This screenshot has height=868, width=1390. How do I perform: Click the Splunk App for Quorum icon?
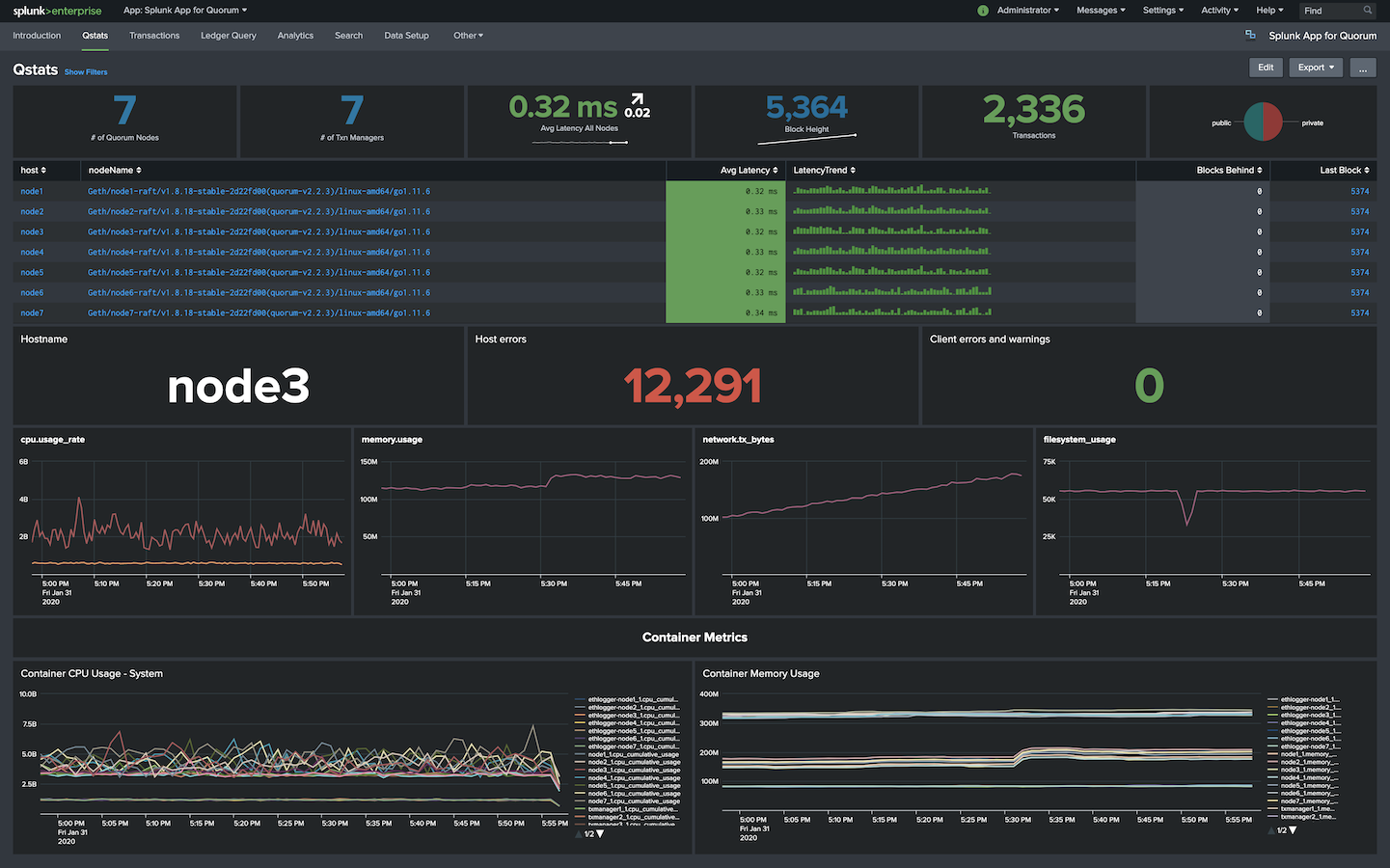click(x=1250, y=35)
